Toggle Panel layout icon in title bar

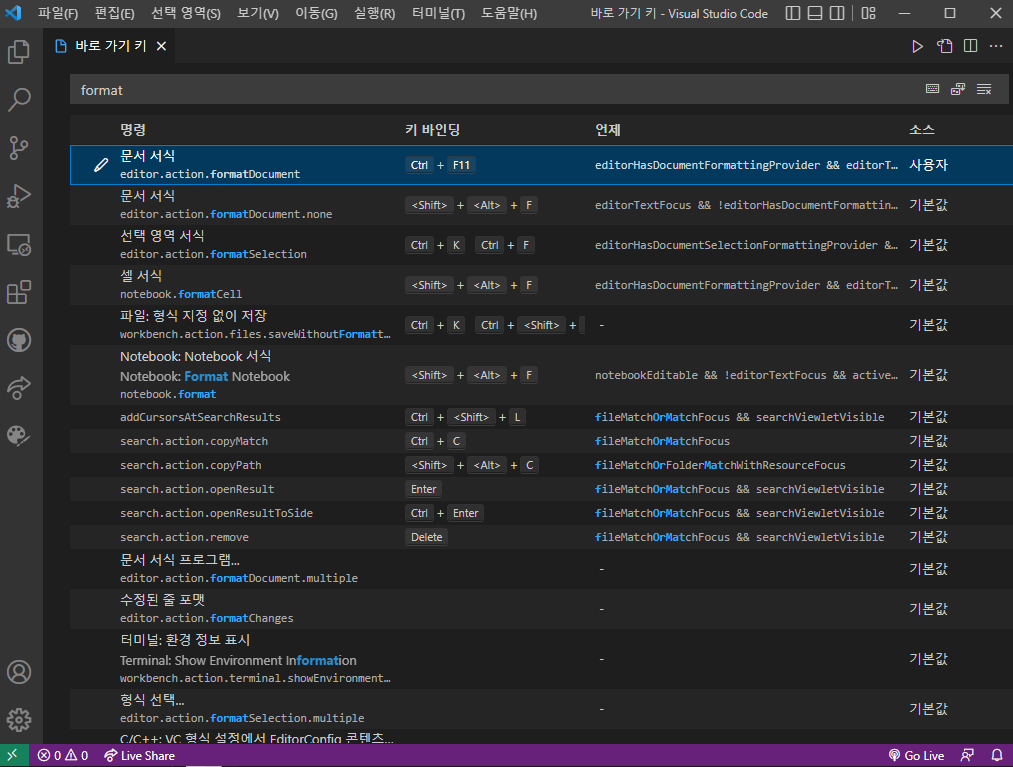tap(815, 13)
